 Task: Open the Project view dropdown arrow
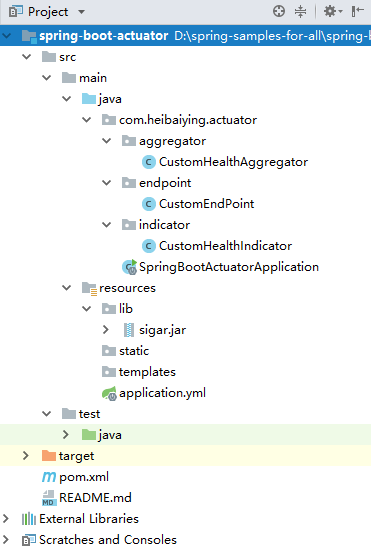click(x=82, y=12)
